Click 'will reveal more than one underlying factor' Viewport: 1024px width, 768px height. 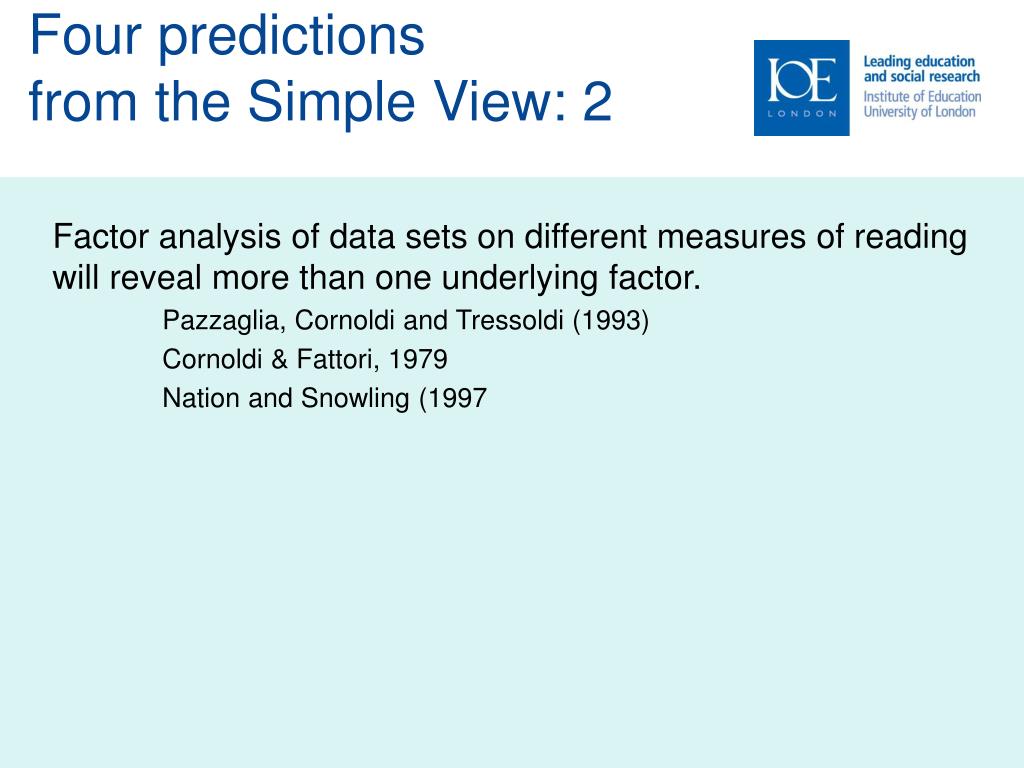click(376, 278)
